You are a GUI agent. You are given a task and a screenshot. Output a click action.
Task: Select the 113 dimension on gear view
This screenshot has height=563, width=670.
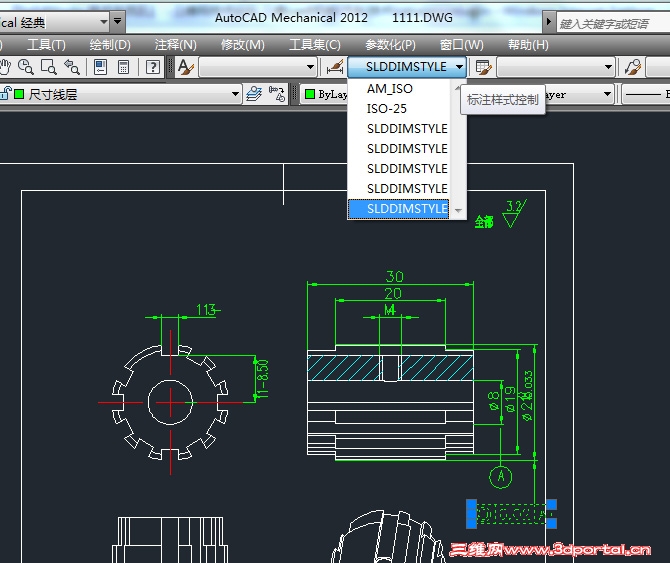pos(208,310)
